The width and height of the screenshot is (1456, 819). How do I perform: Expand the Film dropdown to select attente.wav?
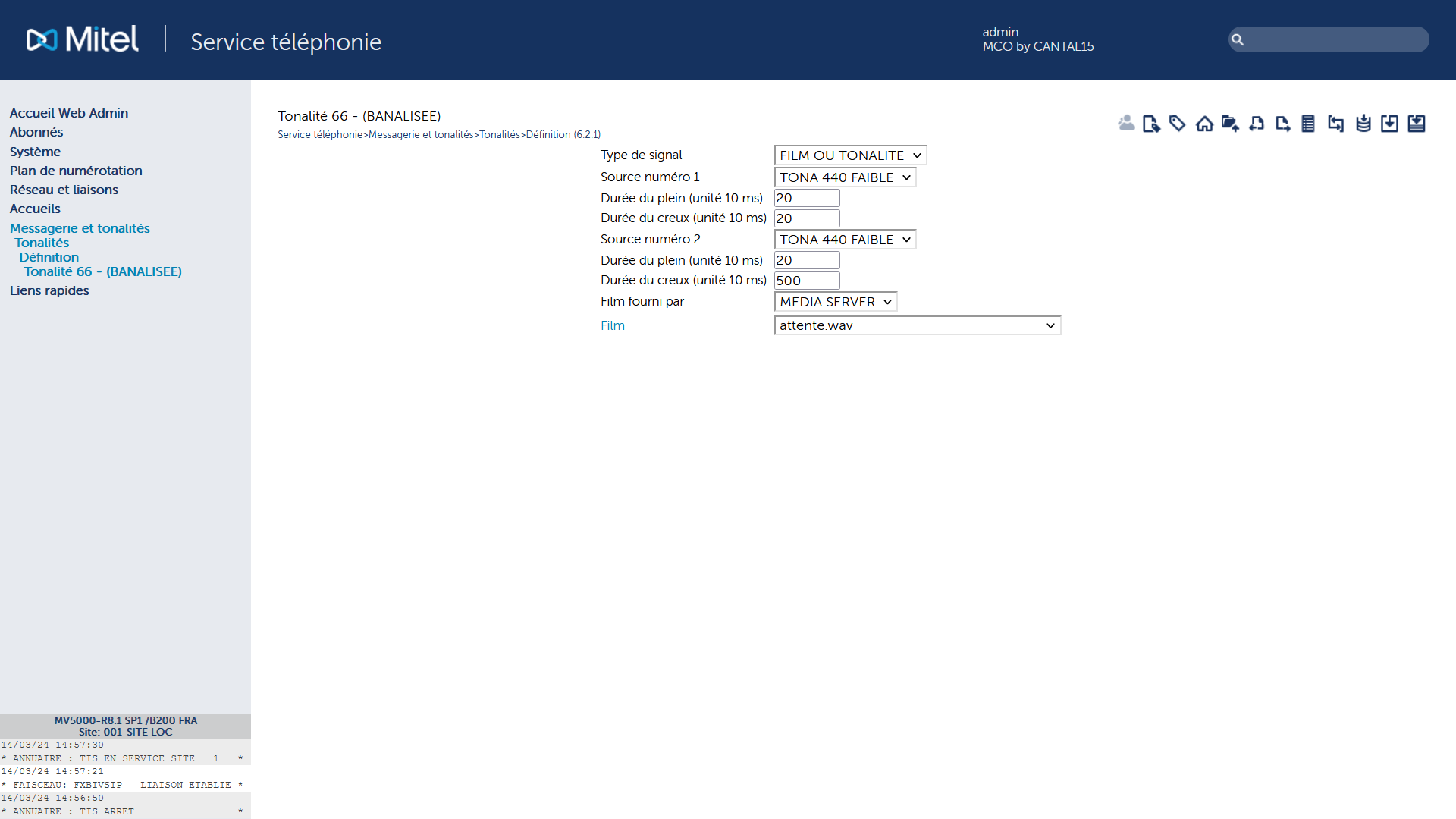tap(1050, 325)
